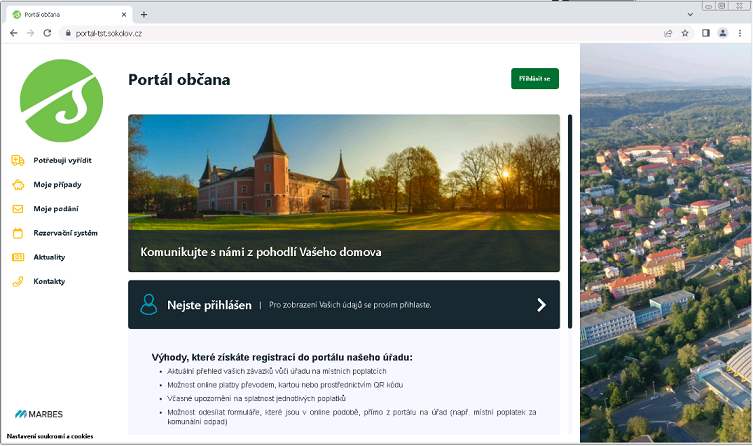Open the browser tab search dropdown

(691, 14)
